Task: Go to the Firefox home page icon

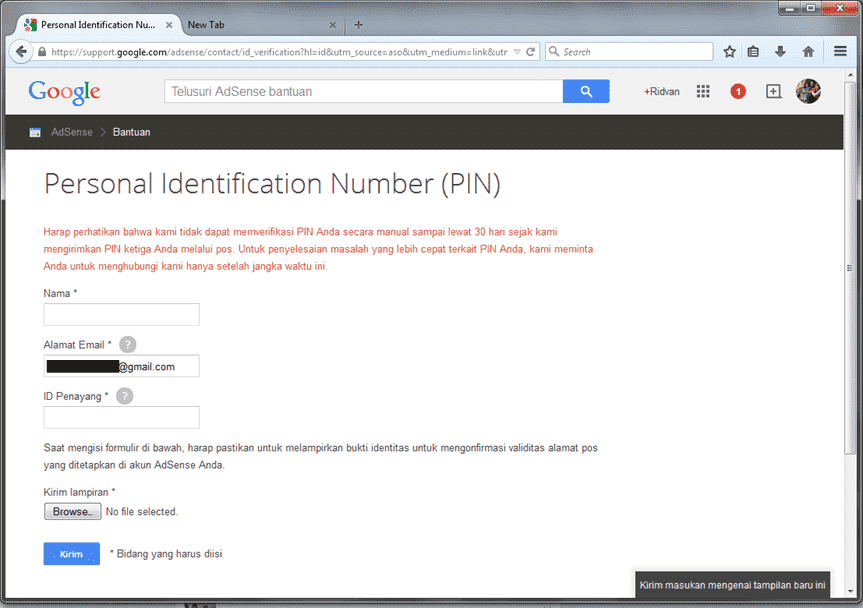Action: (808, 52)
